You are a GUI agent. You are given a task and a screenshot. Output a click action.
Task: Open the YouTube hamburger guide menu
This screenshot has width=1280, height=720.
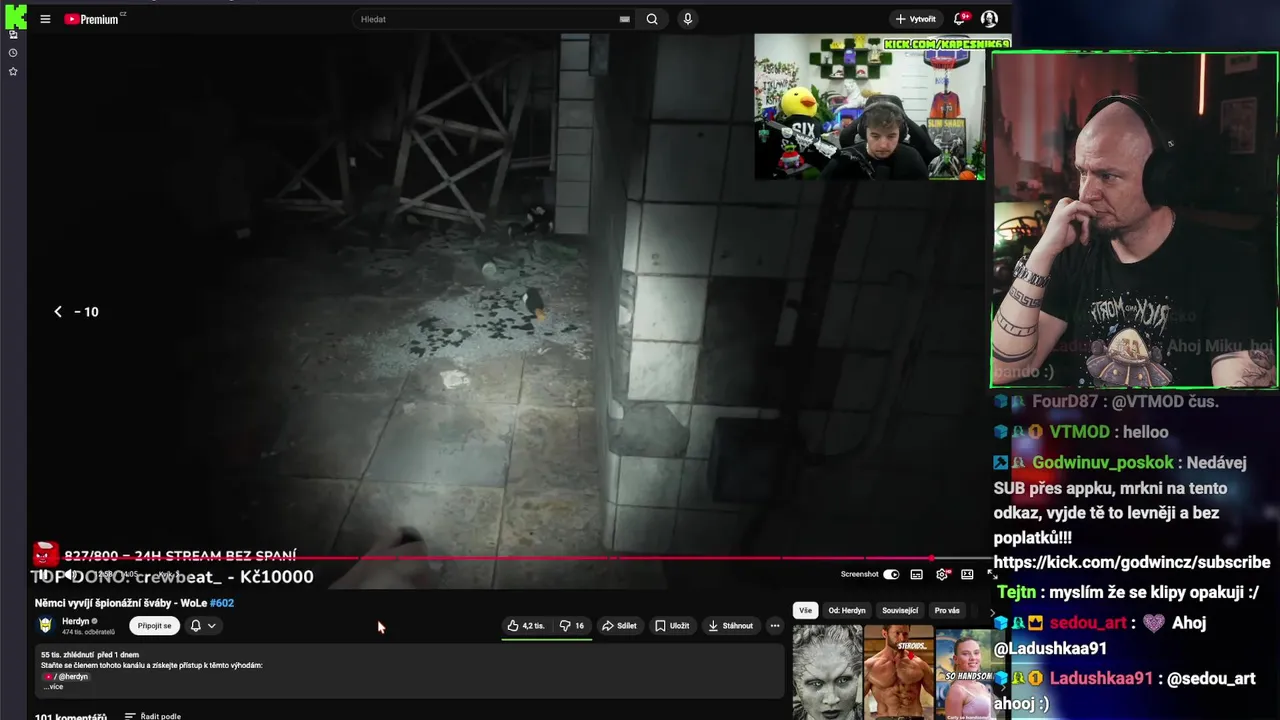(45, 19)
